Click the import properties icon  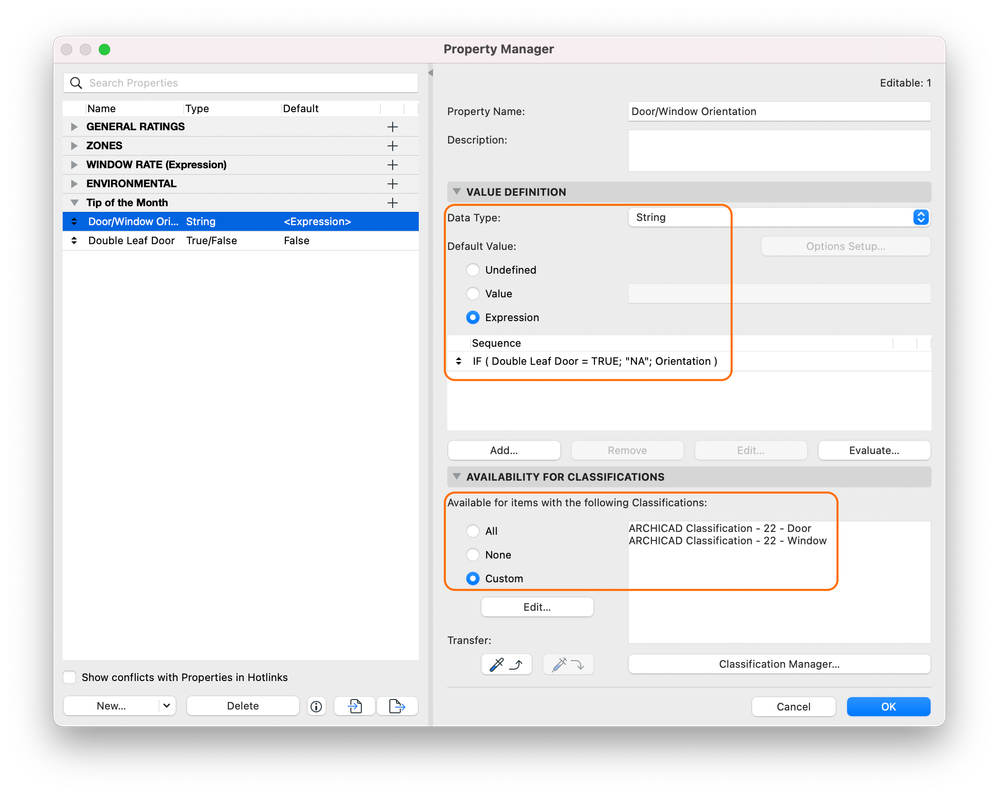point(355,706)
